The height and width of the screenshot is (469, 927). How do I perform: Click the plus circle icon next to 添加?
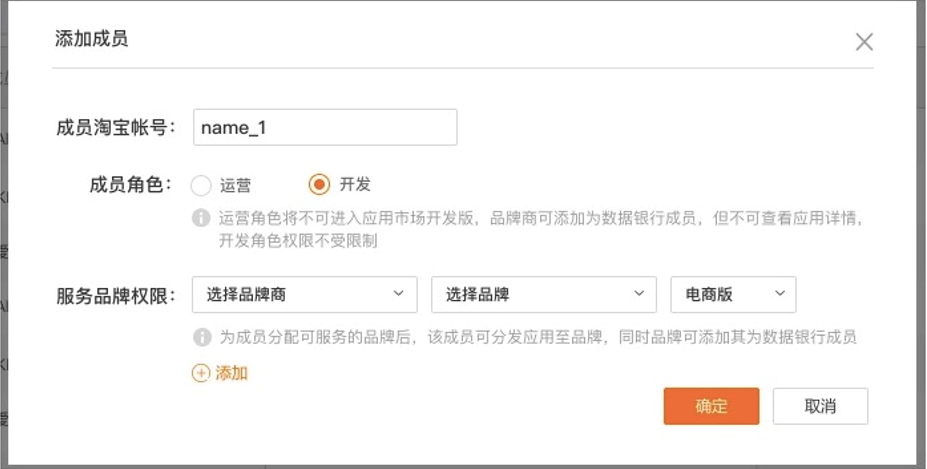tap(201, 373)
